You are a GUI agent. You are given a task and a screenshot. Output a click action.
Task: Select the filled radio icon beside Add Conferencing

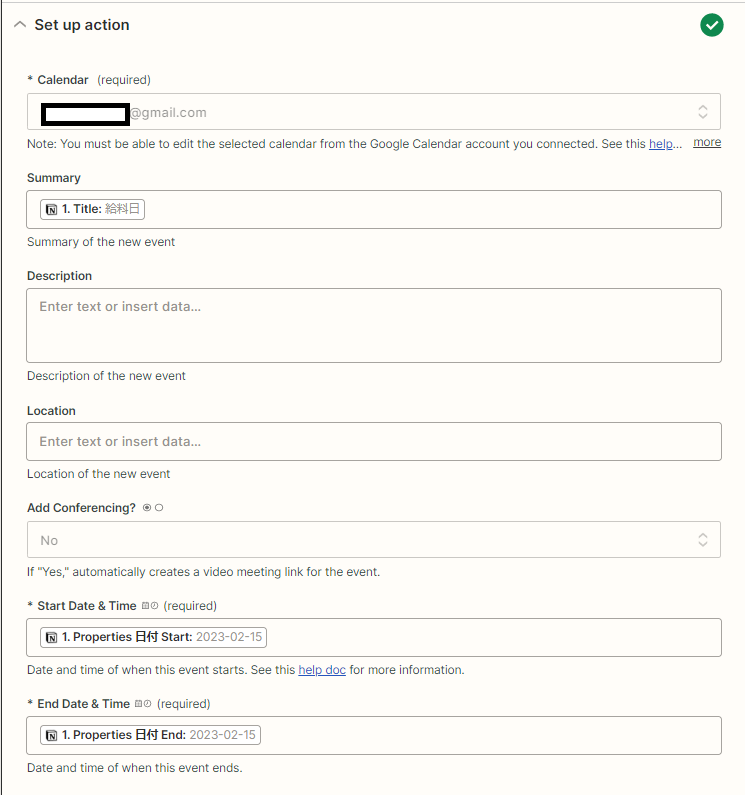tap(147, 508)
